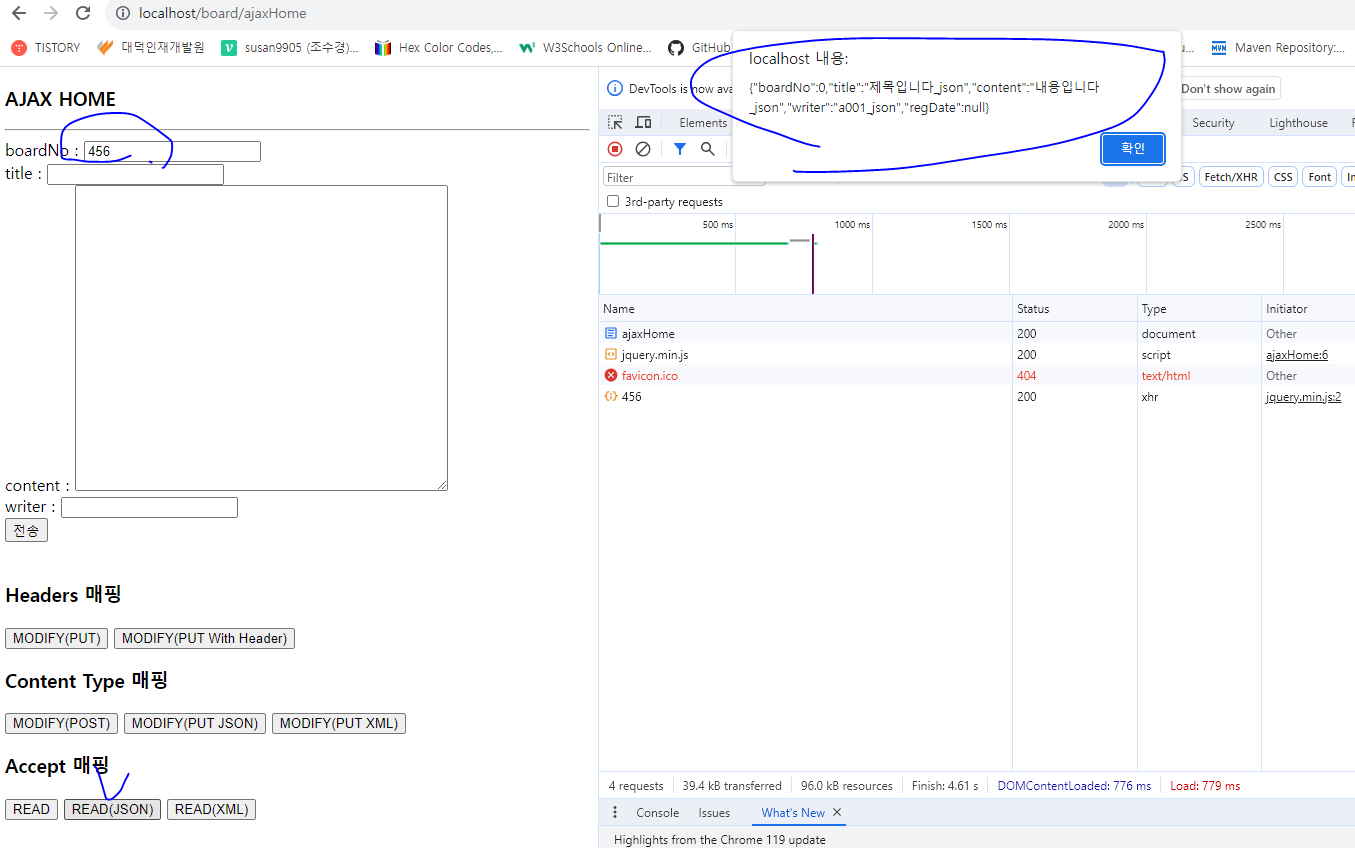This screenshot has width=1355, height=848.
Task: Switch to the Lighthouse tab
Action: 1299,123
